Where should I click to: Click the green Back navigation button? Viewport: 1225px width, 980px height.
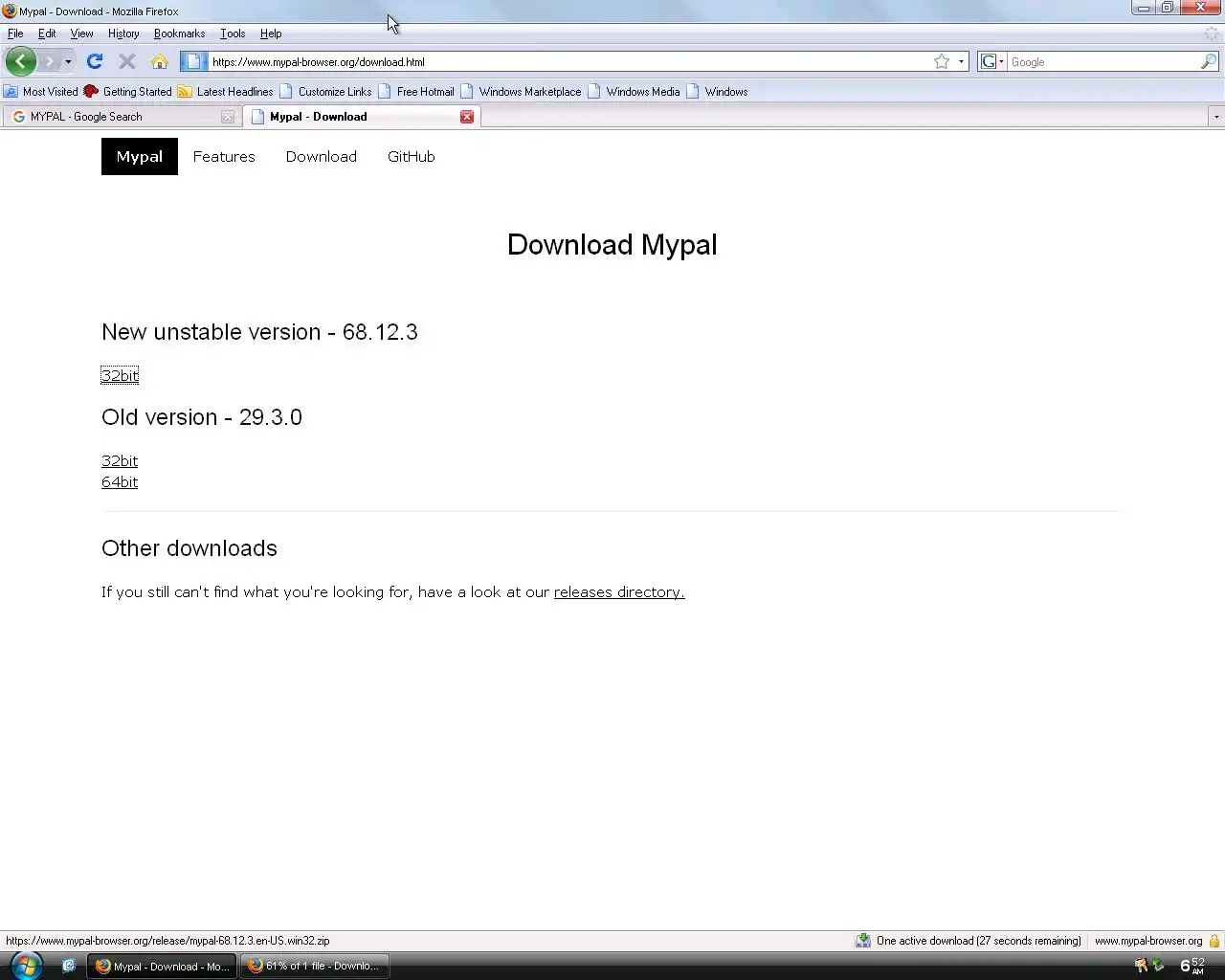[x=21, y=61]
